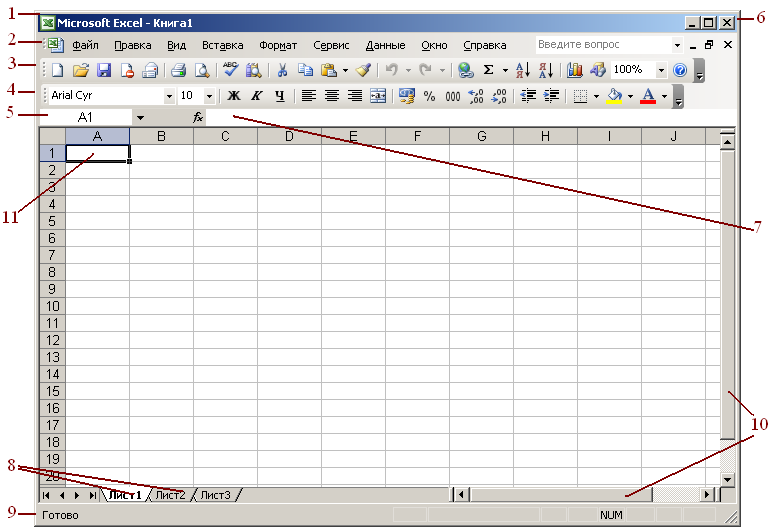Increase cell indent

pos(551,96)
